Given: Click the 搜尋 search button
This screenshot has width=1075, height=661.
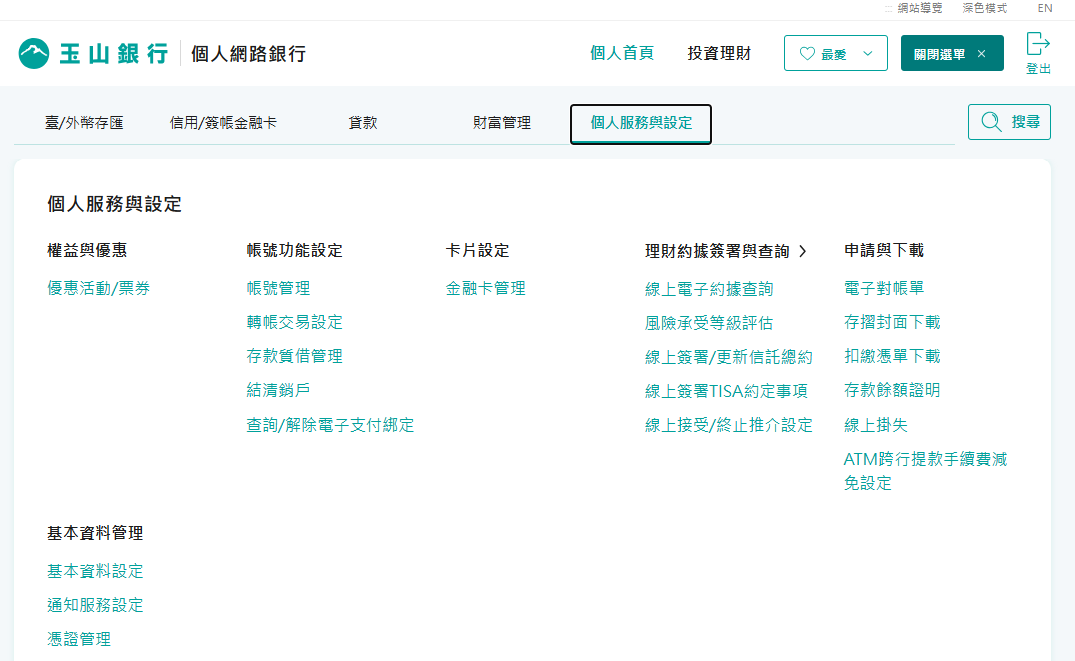Looking at the screenshot, I should click(1009, 122).
